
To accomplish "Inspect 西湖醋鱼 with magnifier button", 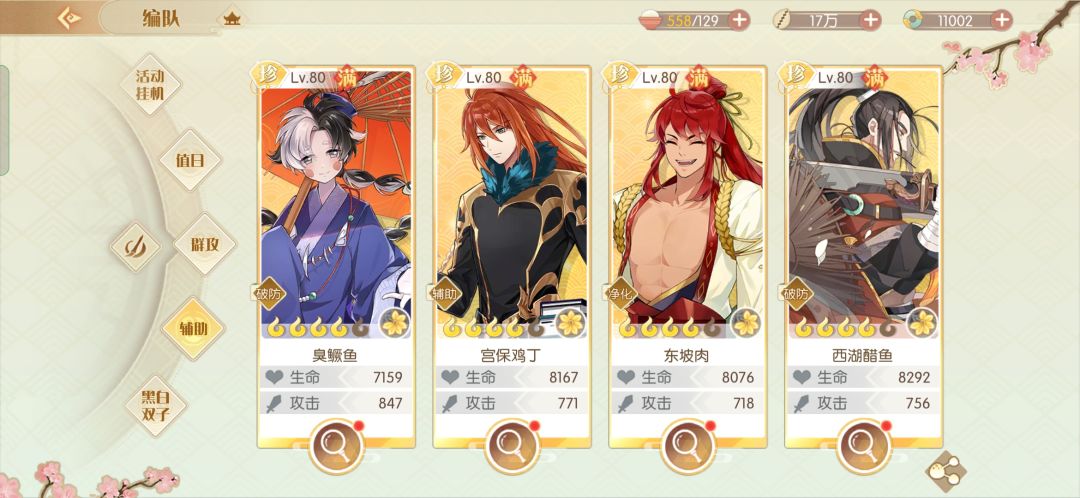I will (x=864, y=446).
